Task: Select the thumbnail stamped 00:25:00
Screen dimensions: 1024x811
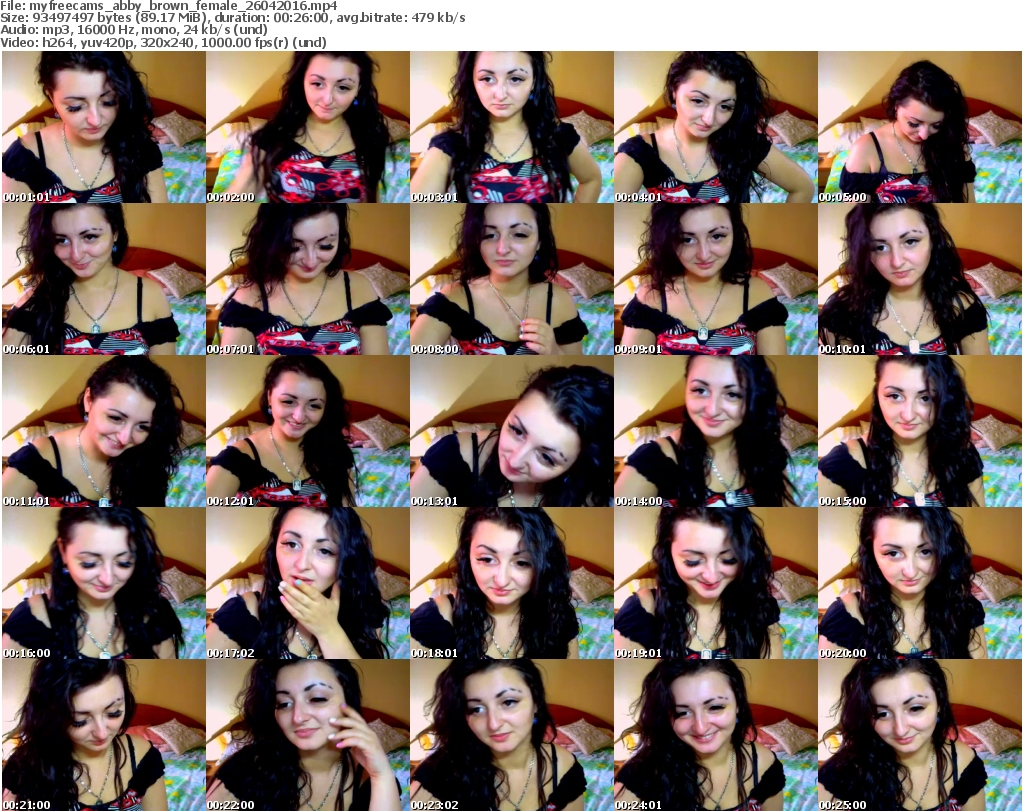Action: (x=920, y=735)
